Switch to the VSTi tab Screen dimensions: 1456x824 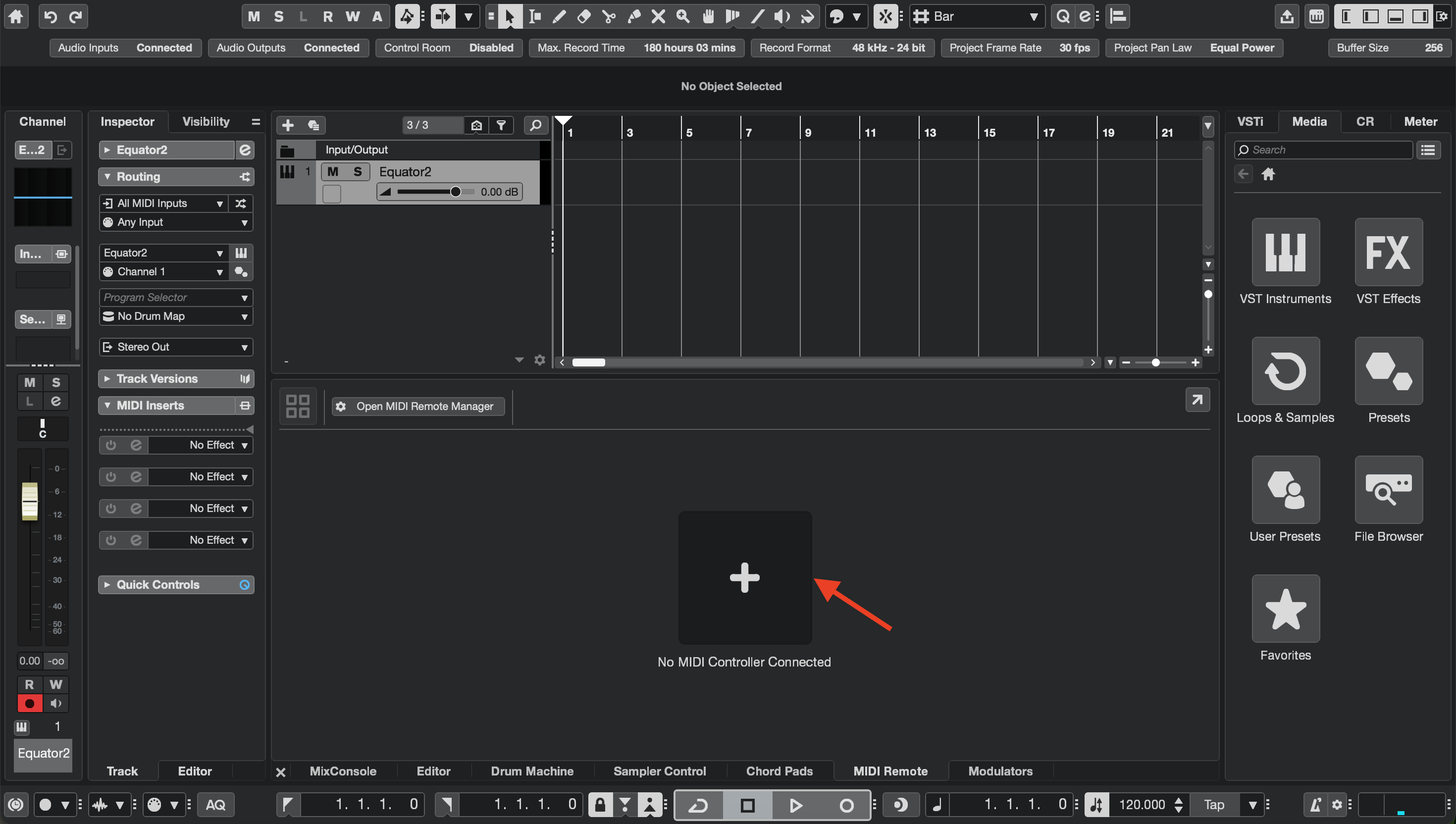click(x=1249, y=122)
